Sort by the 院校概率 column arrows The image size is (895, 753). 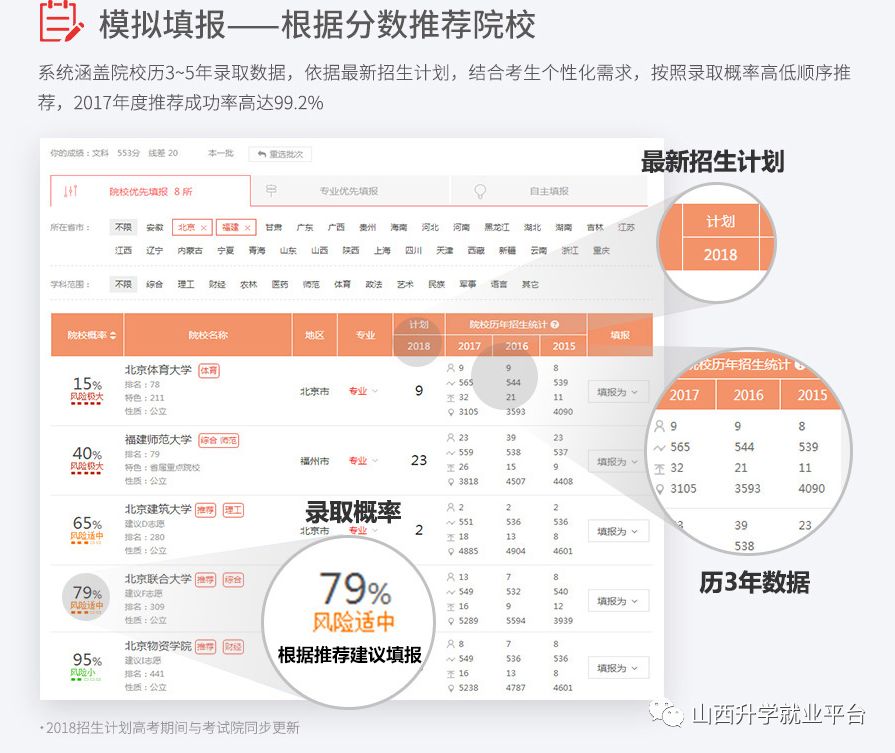(x=112, y=335)
